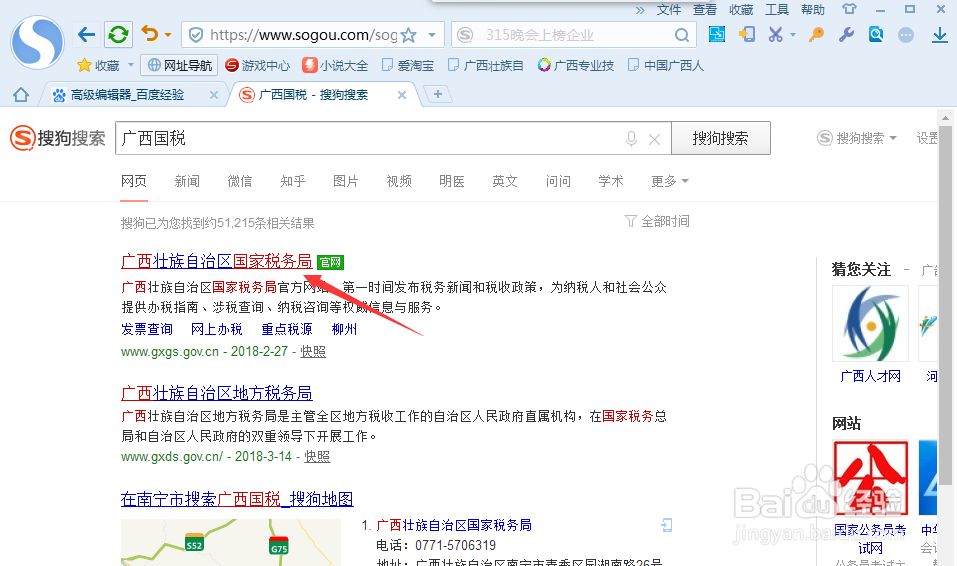Switch to 高级编辑器_百度经验 tab

(x=127, y=95)
